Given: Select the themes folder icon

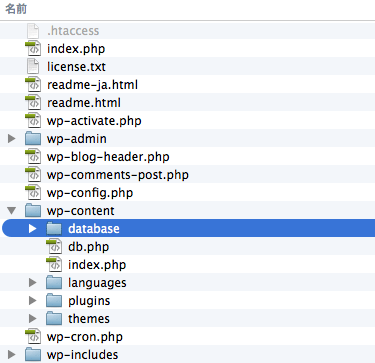Looking at the screenshot, I should pos(54,319).
